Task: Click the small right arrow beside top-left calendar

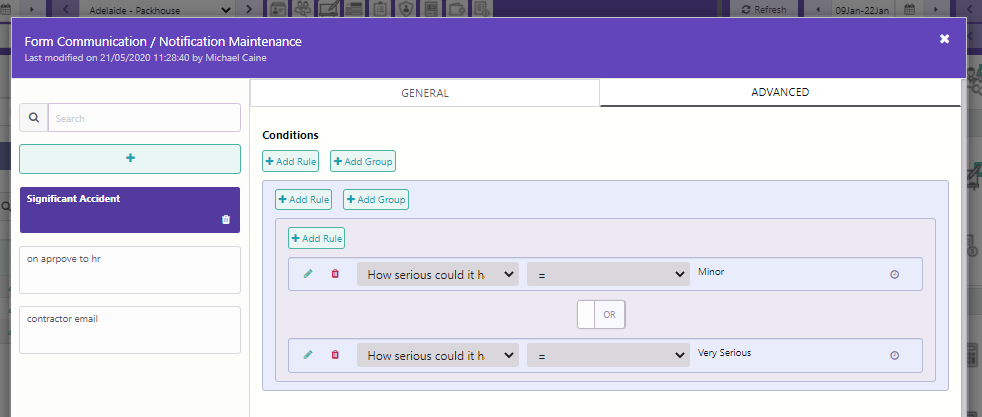Action: pos(31,9)
